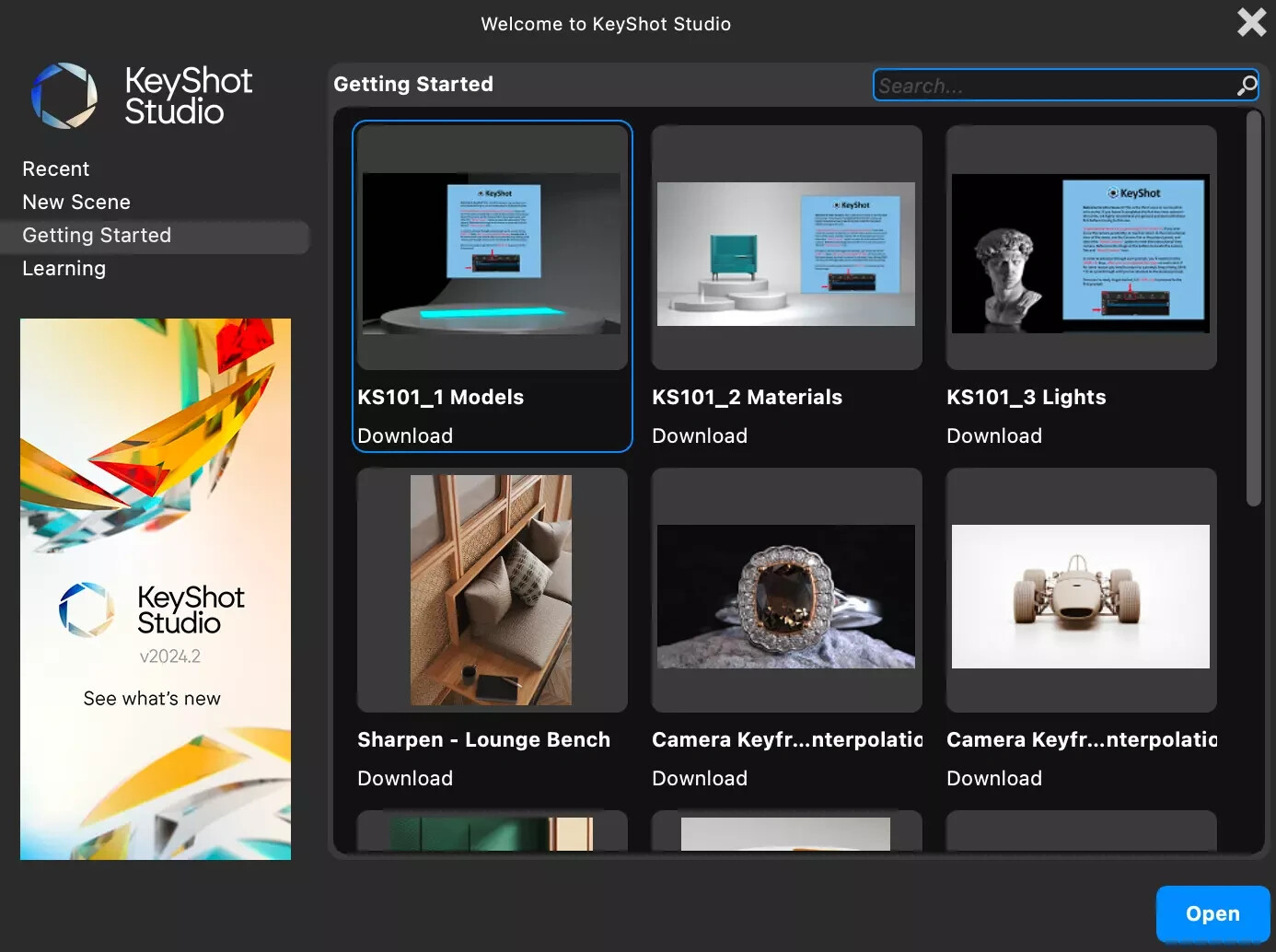Download the ring Camera Keyframe scene
The height and width of the screenshot is (952, 1276).
point(700,779)
